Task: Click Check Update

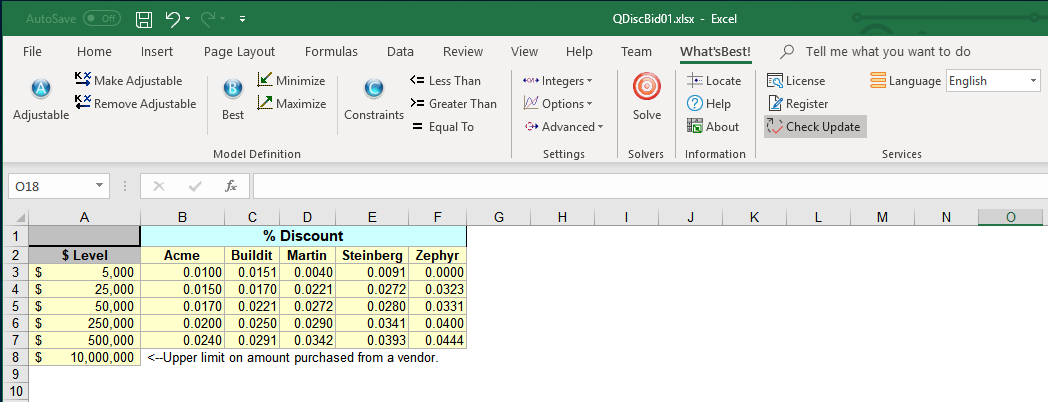Action: coord(815,126)
